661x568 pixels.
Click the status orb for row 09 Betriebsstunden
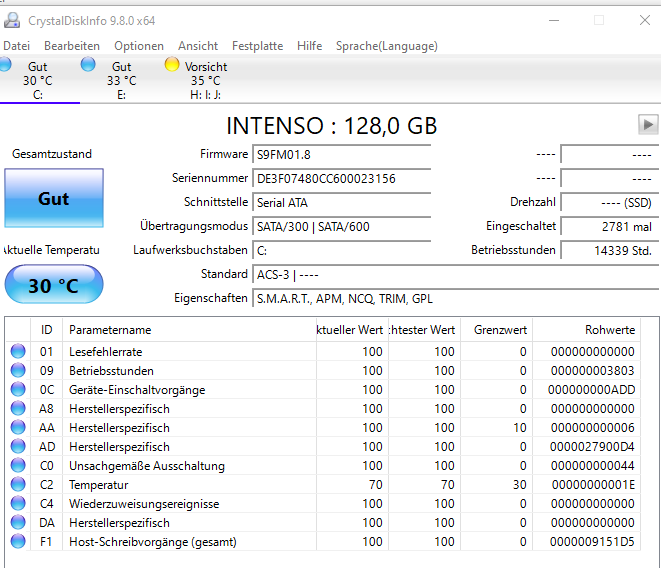point(18,370)
